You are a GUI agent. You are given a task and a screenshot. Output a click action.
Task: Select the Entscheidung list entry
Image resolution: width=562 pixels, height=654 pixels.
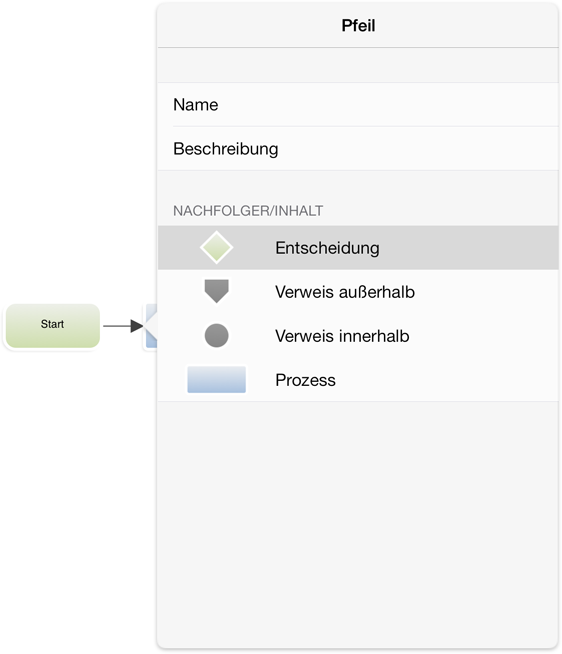click(x=358, y=247)
